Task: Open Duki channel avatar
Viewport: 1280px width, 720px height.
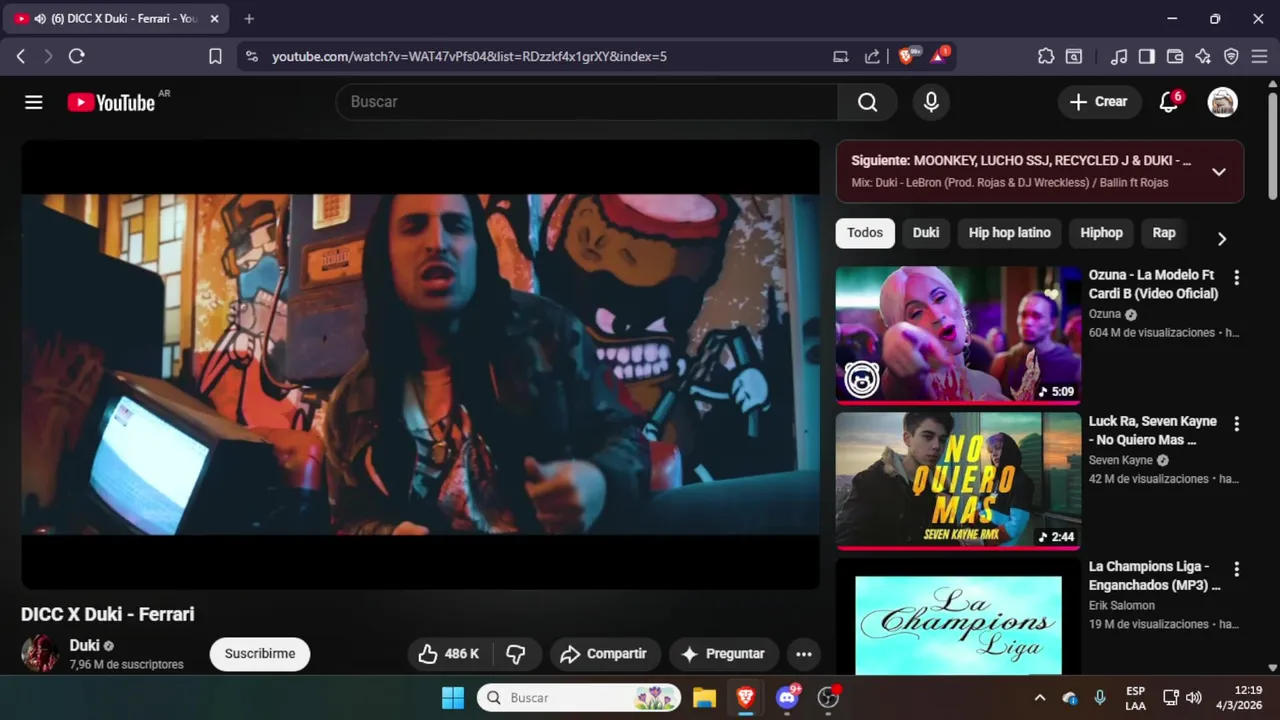Action: coord(40,654)
